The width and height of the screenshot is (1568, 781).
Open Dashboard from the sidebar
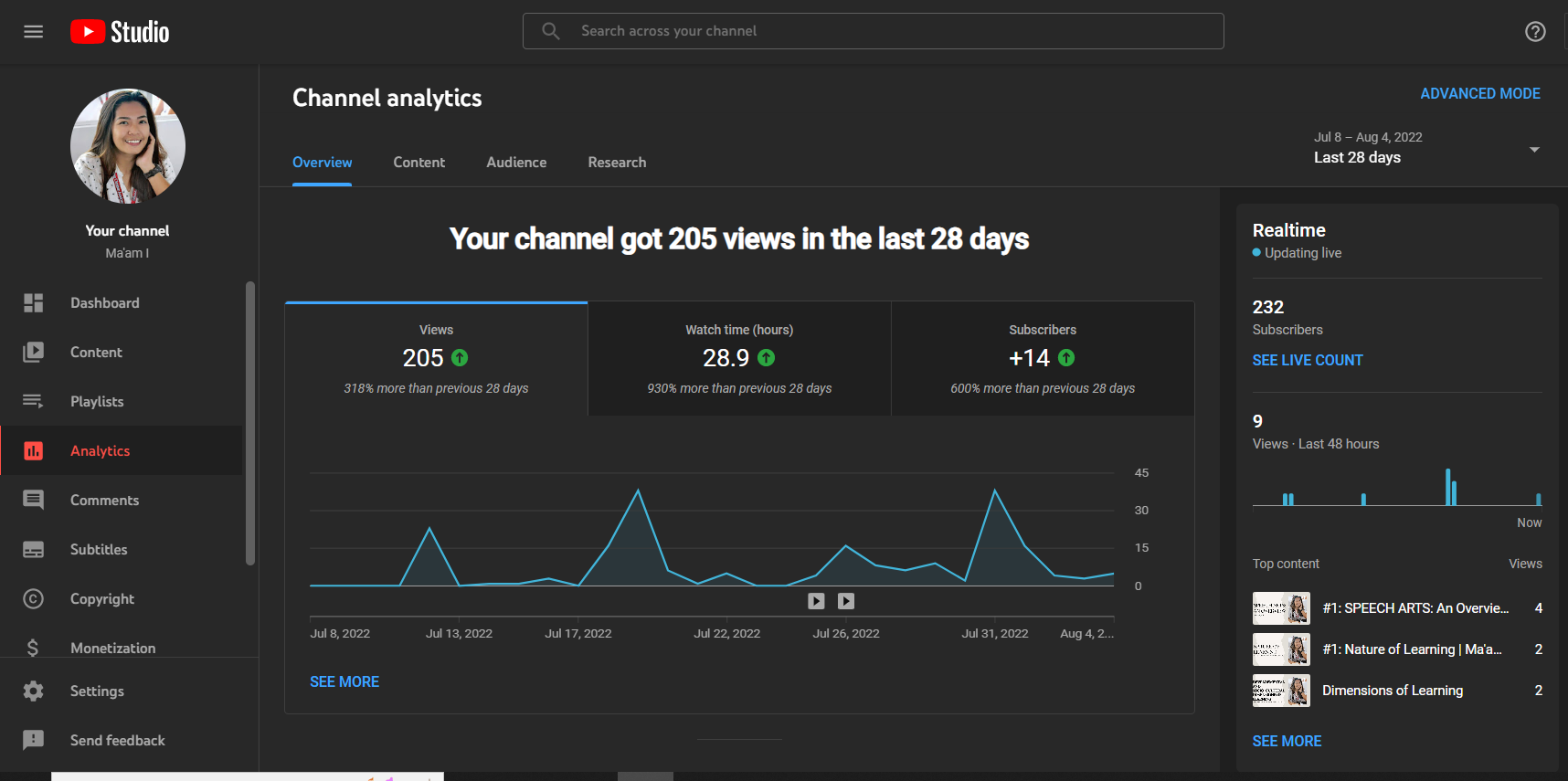coord(122,303)
